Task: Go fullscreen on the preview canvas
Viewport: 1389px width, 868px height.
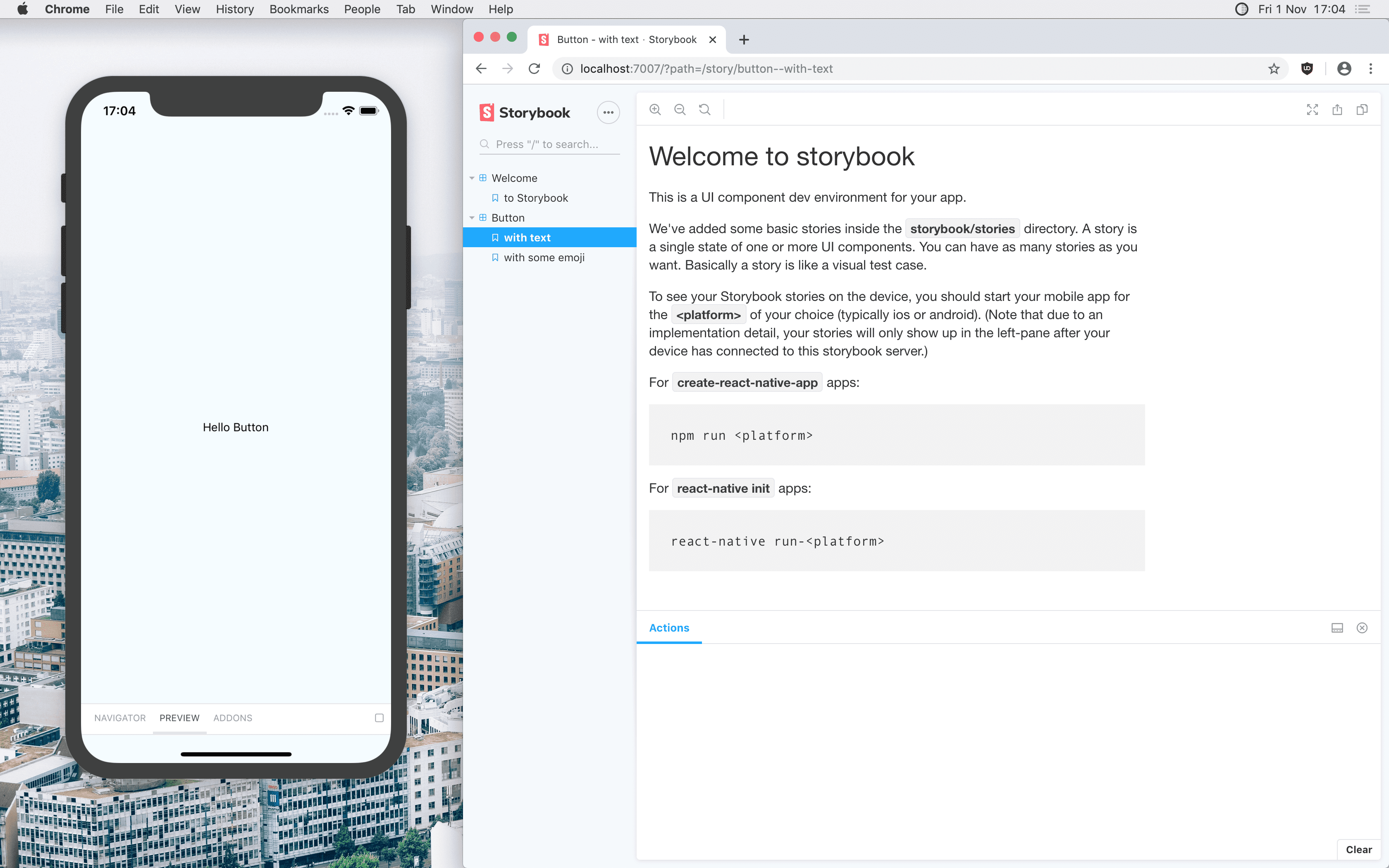Action: click(x=1312, y=109)
